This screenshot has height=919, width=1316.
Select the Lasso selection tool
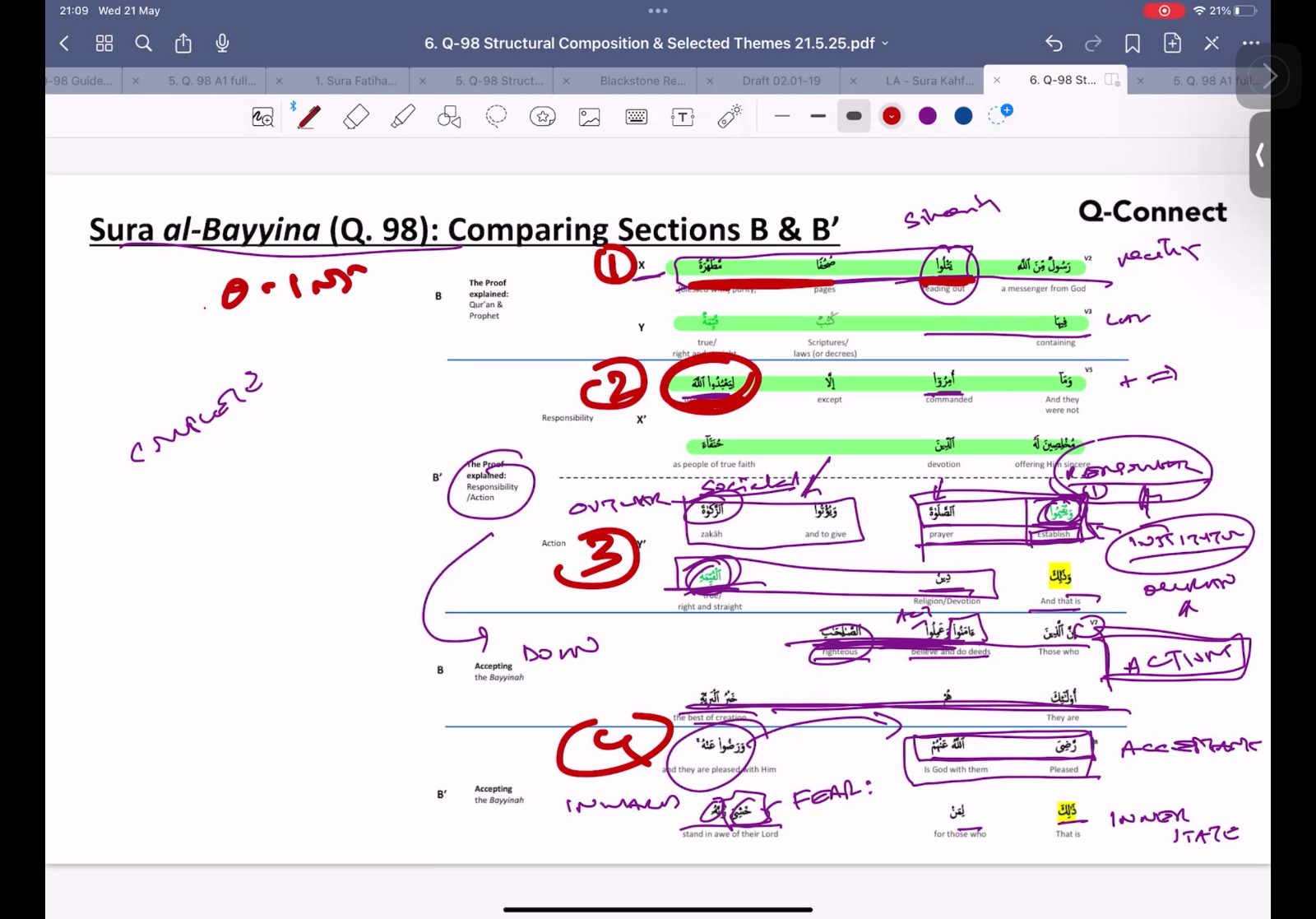click(496, 117)
